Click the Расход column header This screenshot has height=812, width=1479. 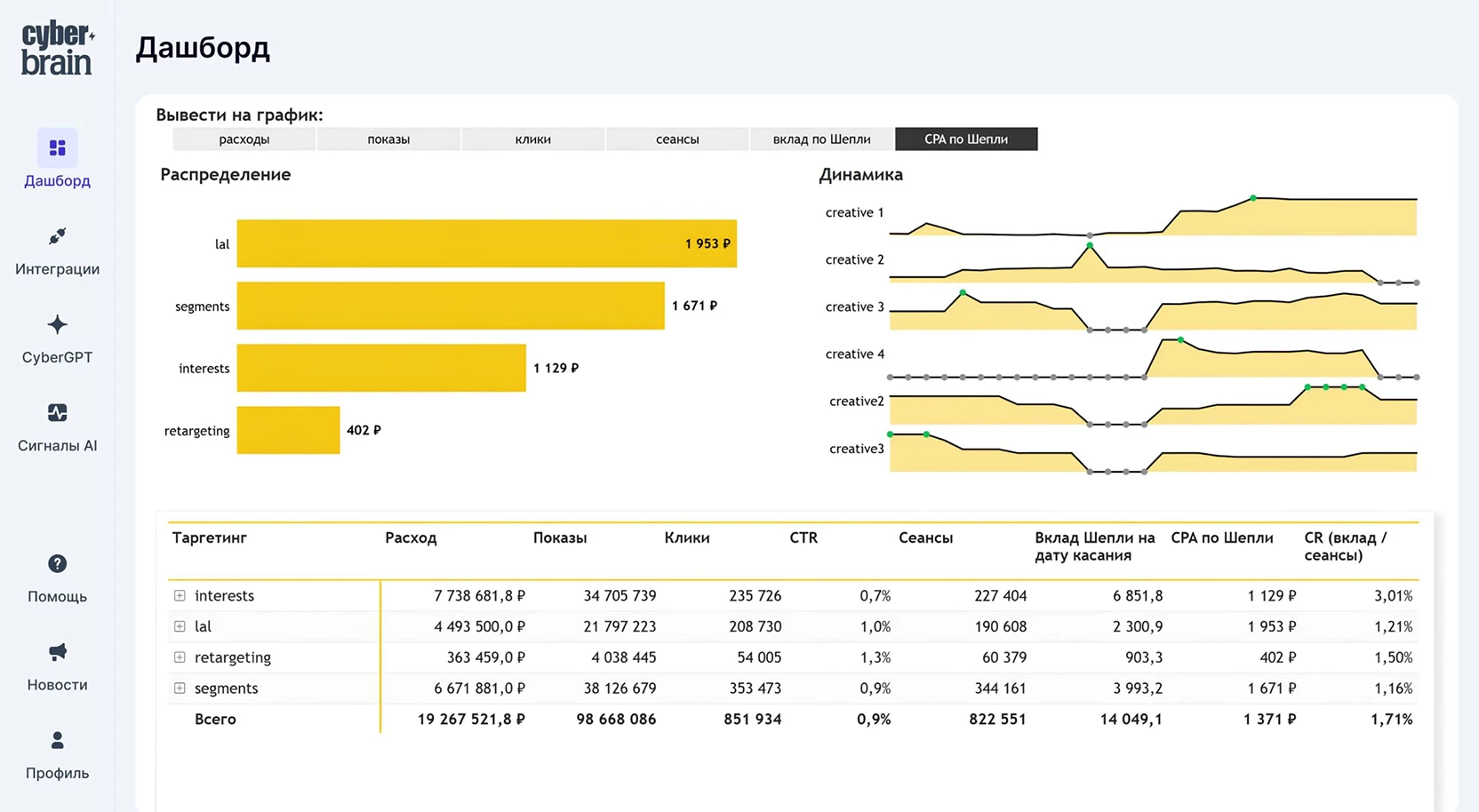click(411, 538)
